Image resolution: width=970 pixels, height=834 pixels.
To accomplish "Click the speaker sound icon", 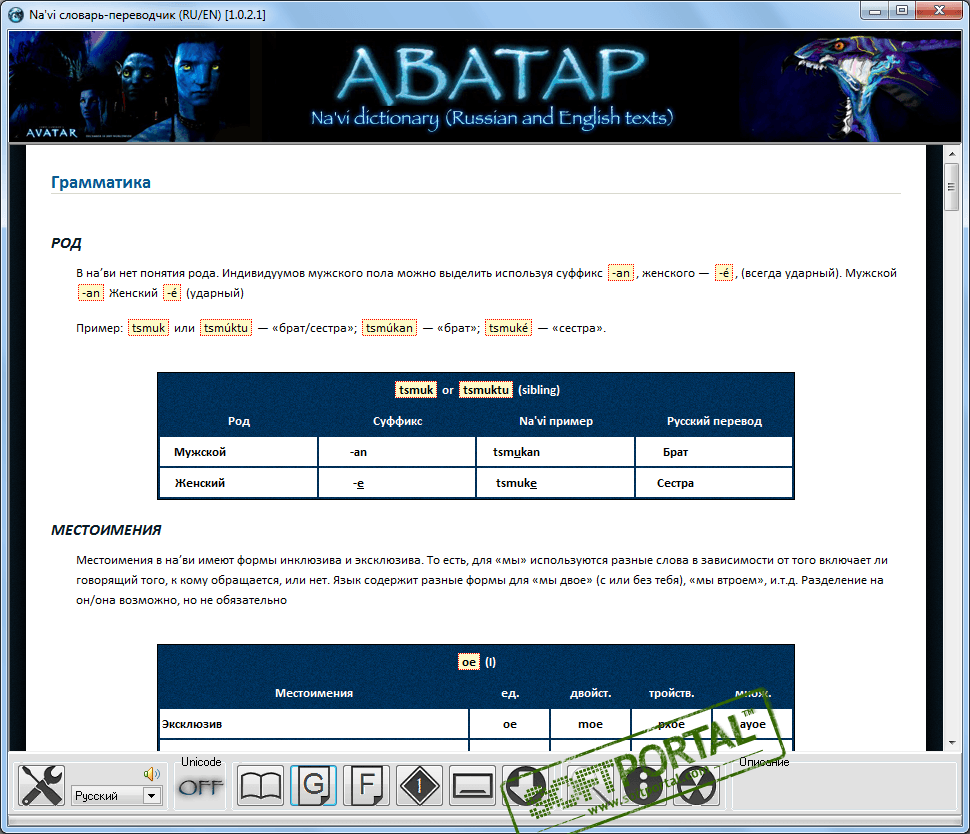I will click(x=152, y=773).
